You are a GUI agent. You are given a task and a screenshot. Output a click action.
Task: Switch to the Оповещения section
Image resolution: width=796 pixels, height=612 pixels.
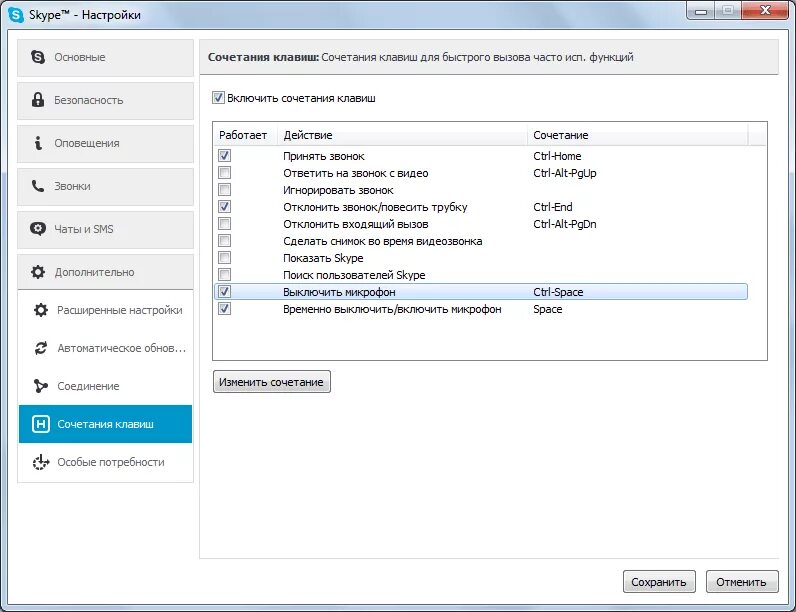tap(106, 144)
